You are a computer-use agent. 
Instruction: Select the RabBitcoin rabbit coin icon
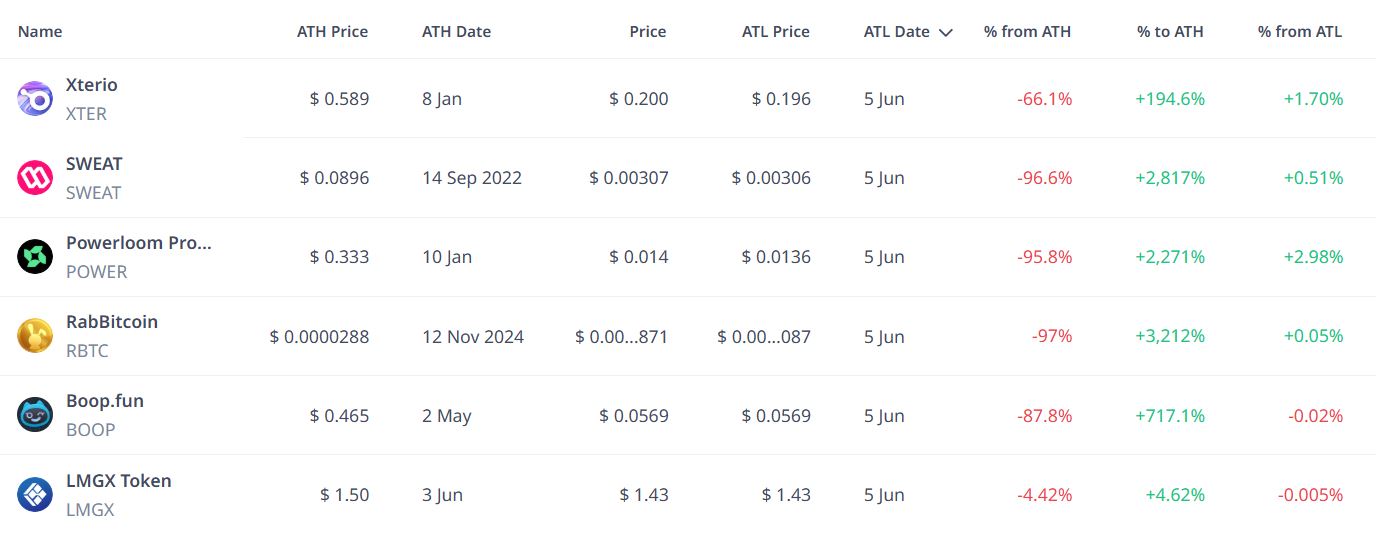coord(35,336)
